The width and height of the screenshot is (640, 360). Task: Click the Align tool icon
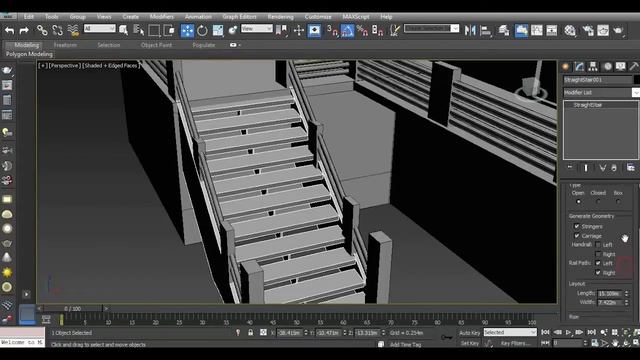tap(486, 31)
